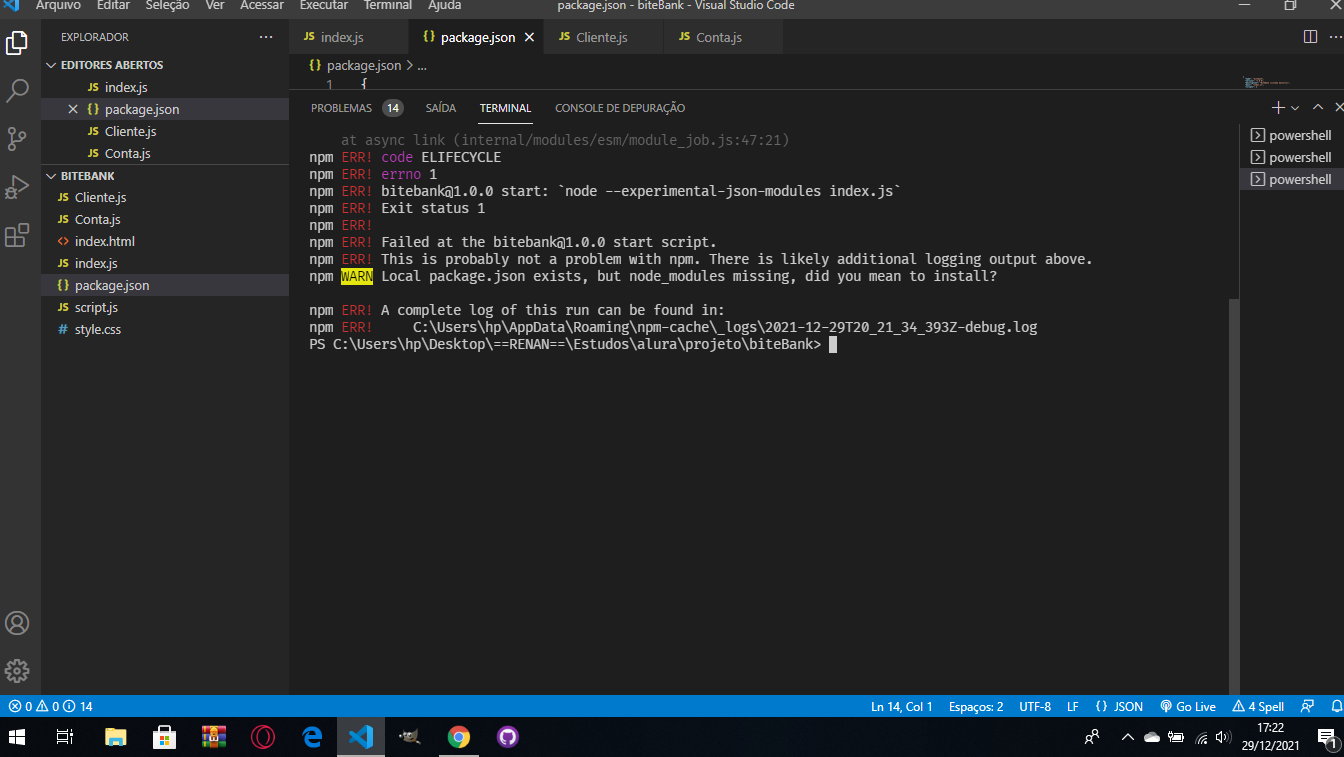
Task: Open notifications bell in status bar
Action: [1336, 706]
